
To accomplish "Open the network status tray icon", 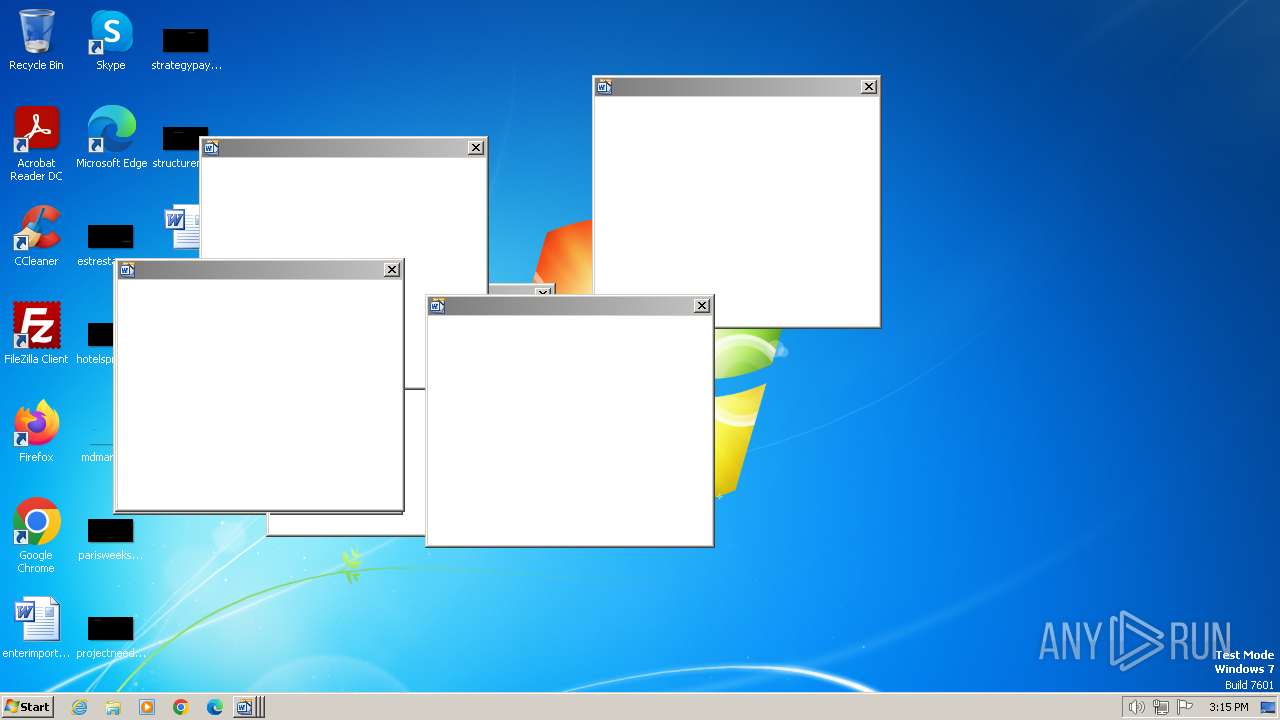I will click(1160, 707).
